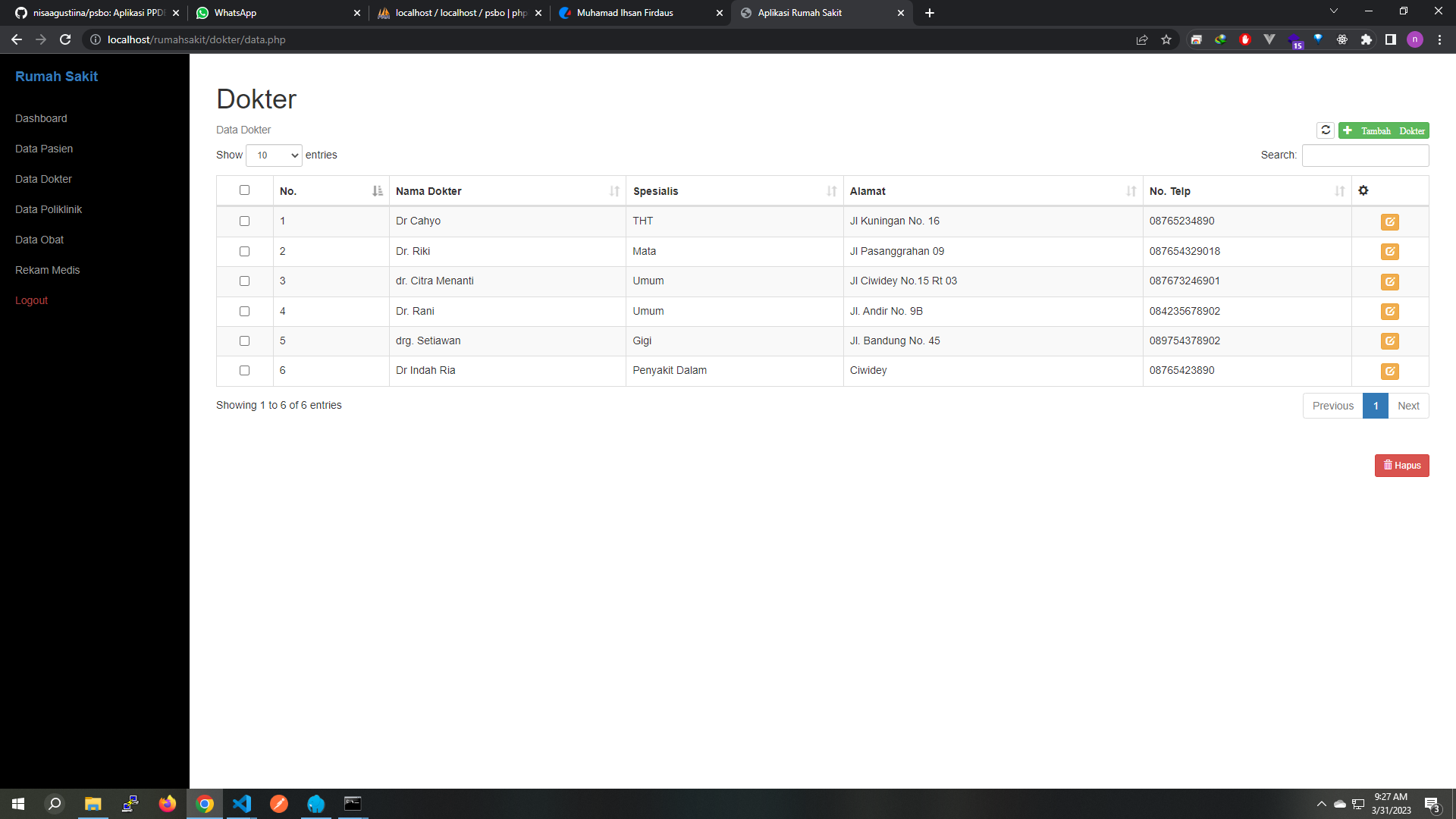
Task: Toggle the browser side panel icon
Action: [1391, 39]
